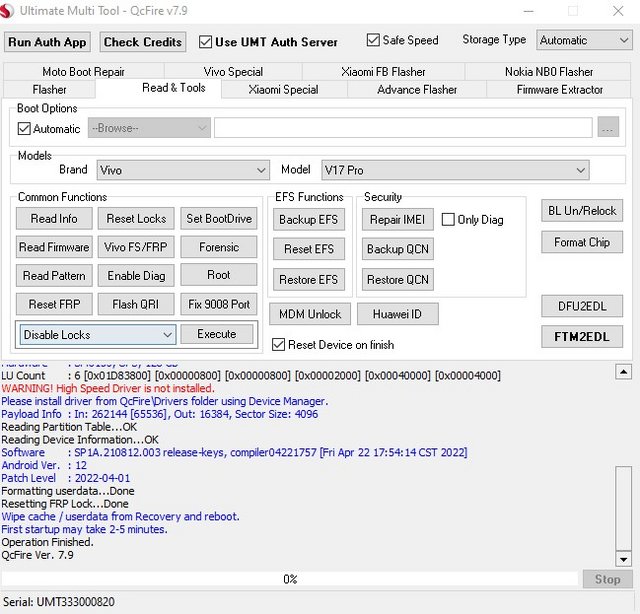Screen dimensions: 640x614
Task: Enable the Only Diag checkbox
Action: point(448,220)
